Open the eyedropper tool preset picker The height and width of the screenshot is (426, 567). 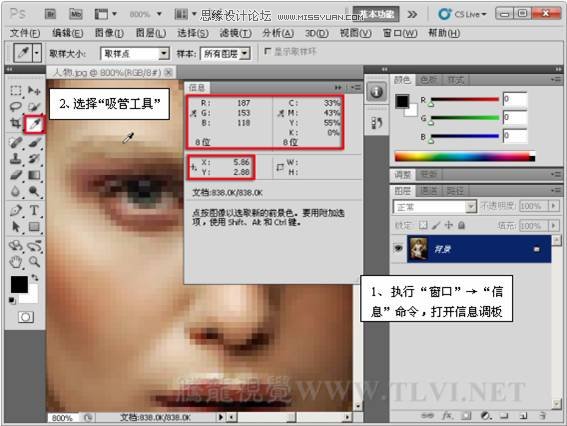[x=37, y=53]
